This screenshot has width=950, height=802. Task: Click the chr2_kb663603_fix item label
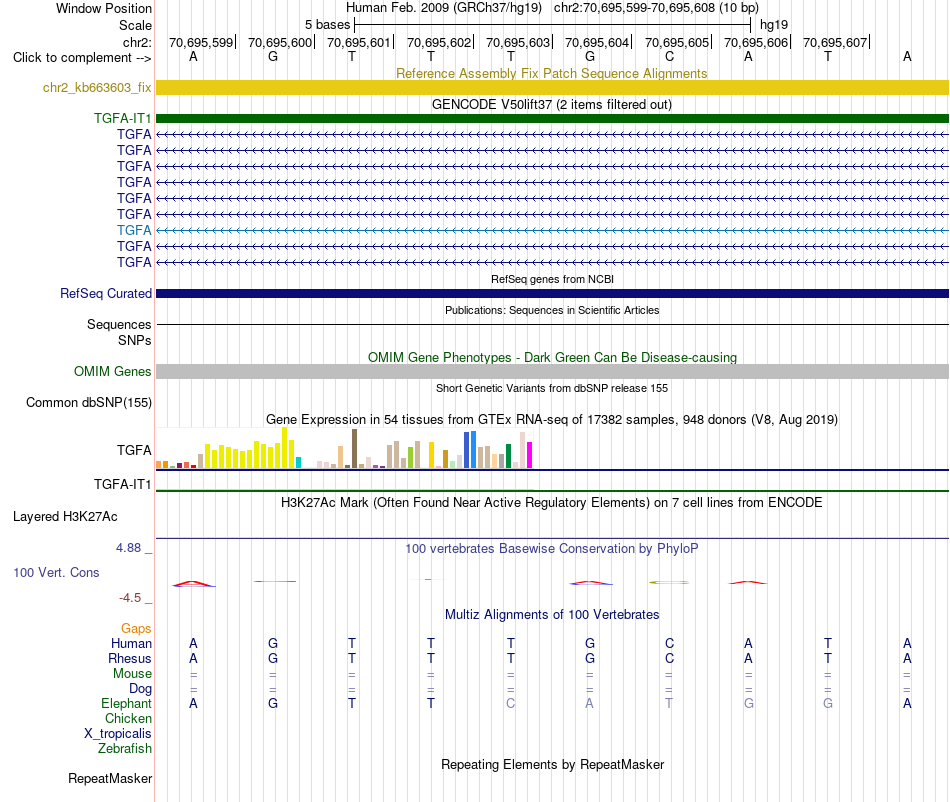[97, 87]
